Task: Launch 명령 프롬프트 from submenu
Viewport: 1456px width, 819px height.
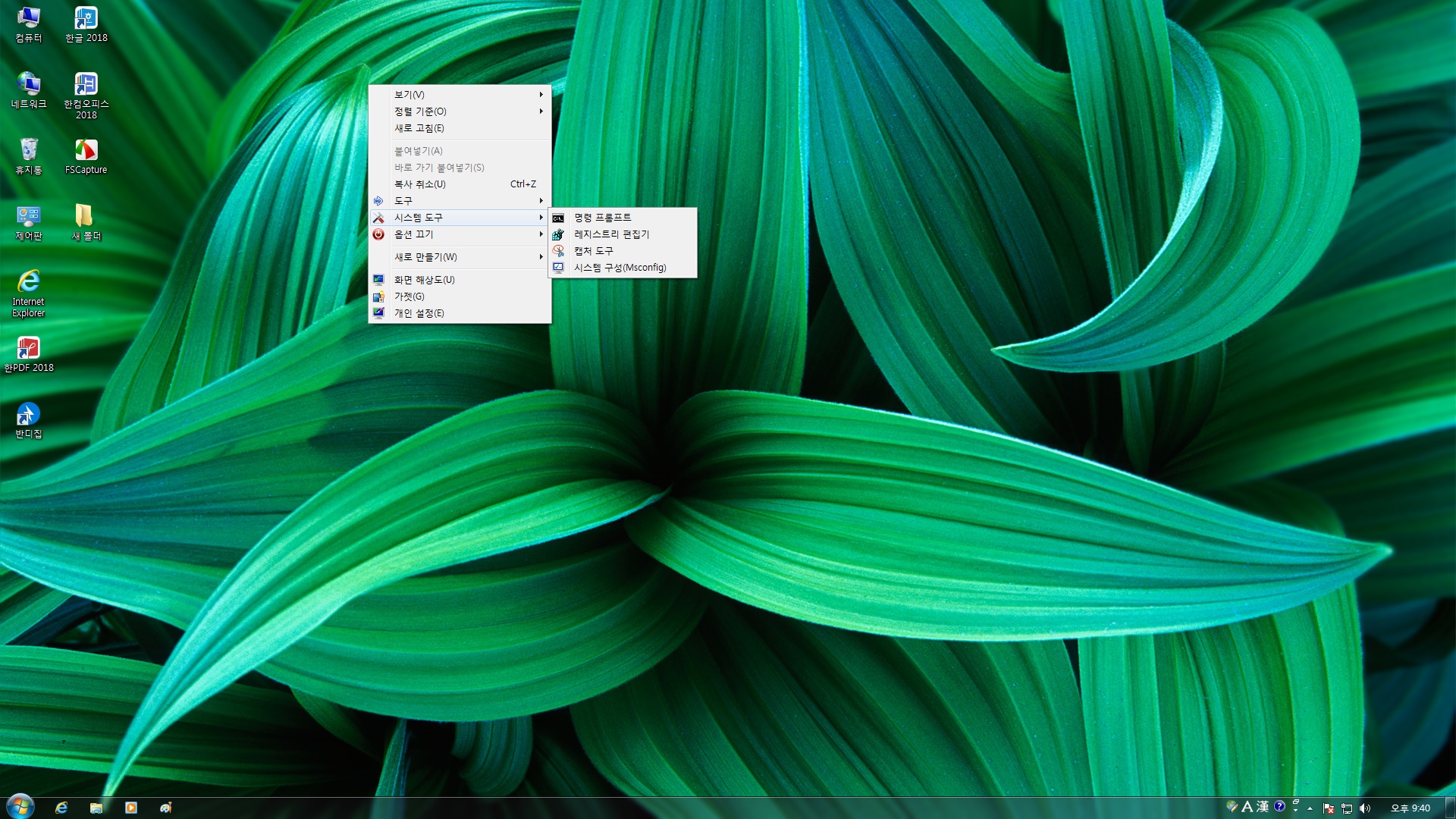Action: pos(623,218)
